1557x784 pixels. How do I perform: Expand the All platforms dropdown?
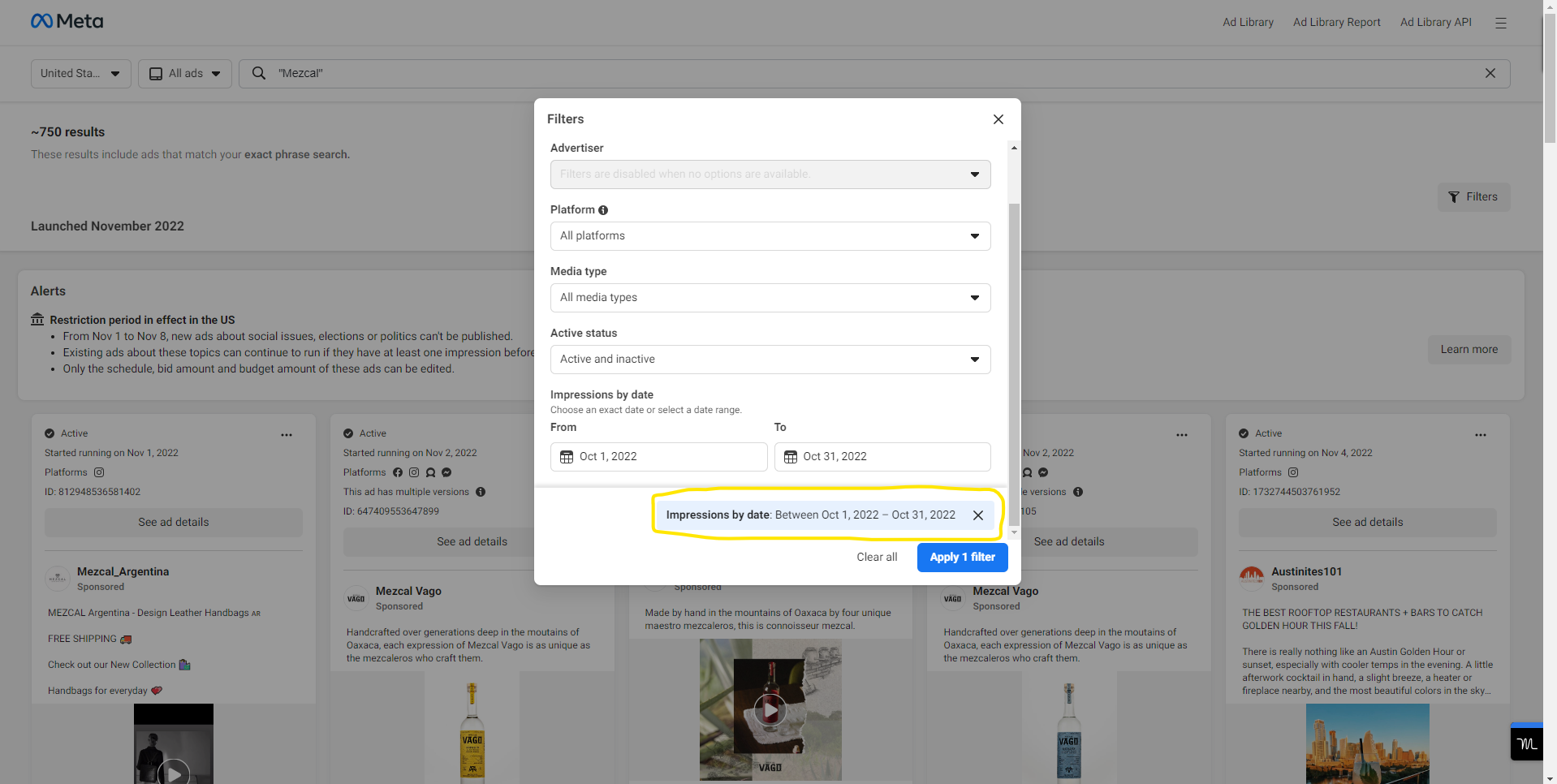[770, 236]
